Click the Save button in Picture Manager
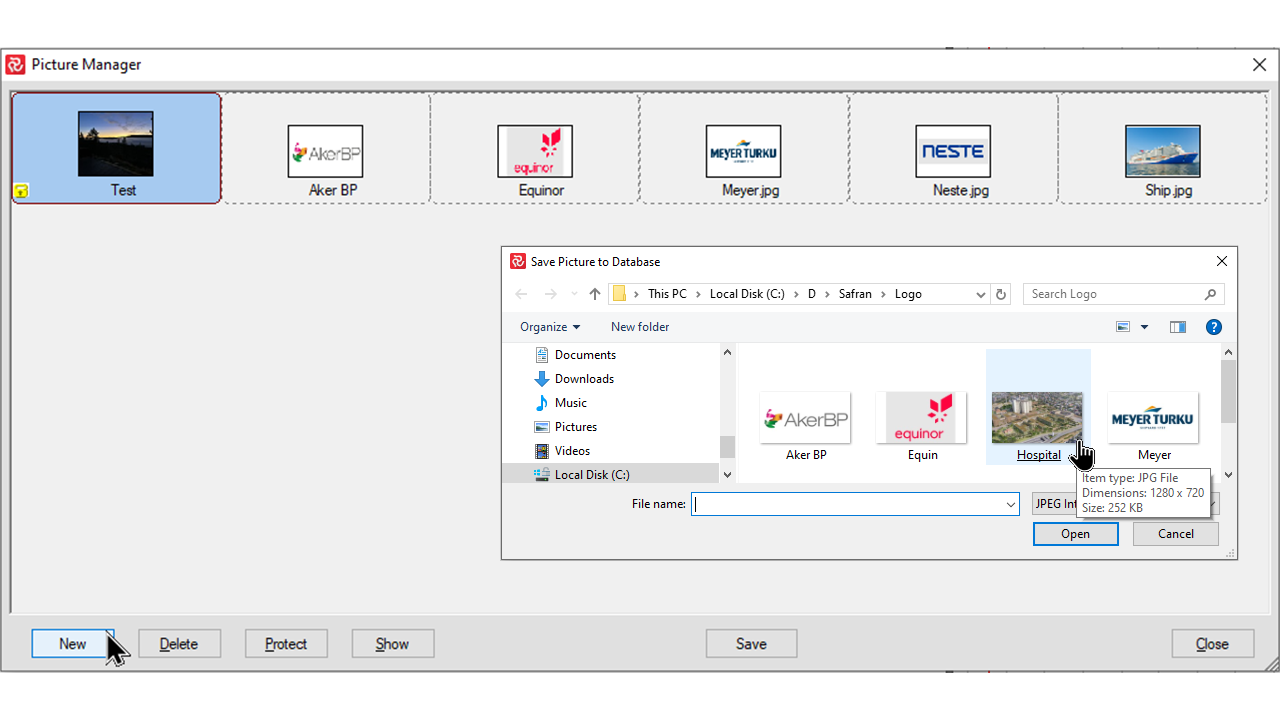This screenshot has width=1280, height=720. point(751,644)
